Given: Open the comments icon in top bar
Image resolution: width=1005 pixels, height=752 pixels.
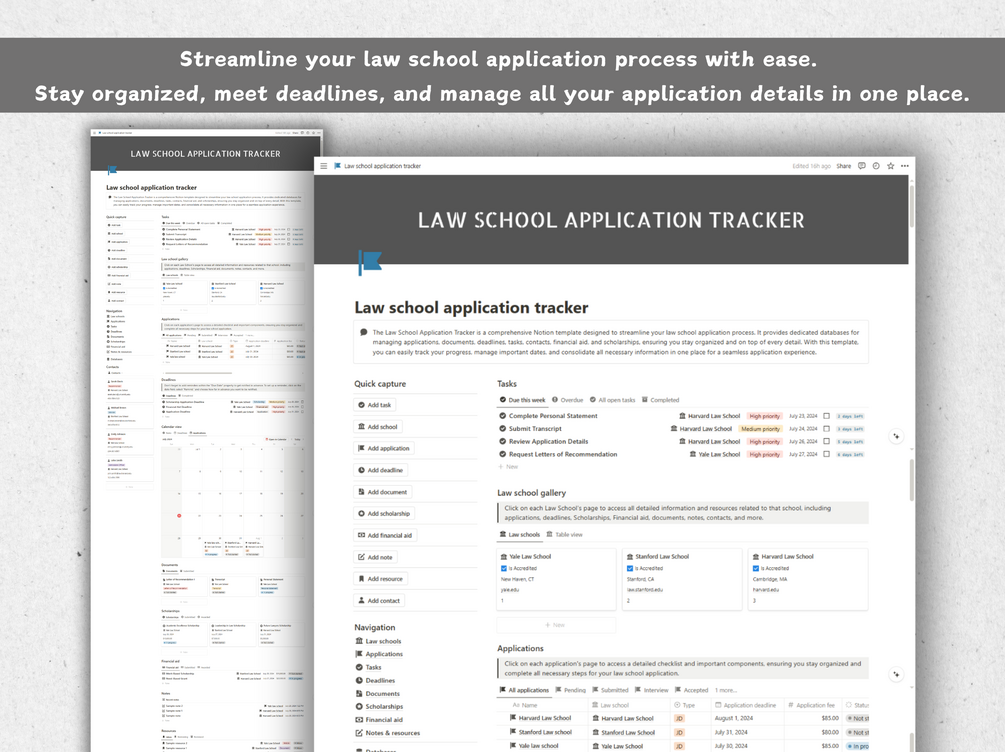Looking at the screenshot, I should pos(861,166).
